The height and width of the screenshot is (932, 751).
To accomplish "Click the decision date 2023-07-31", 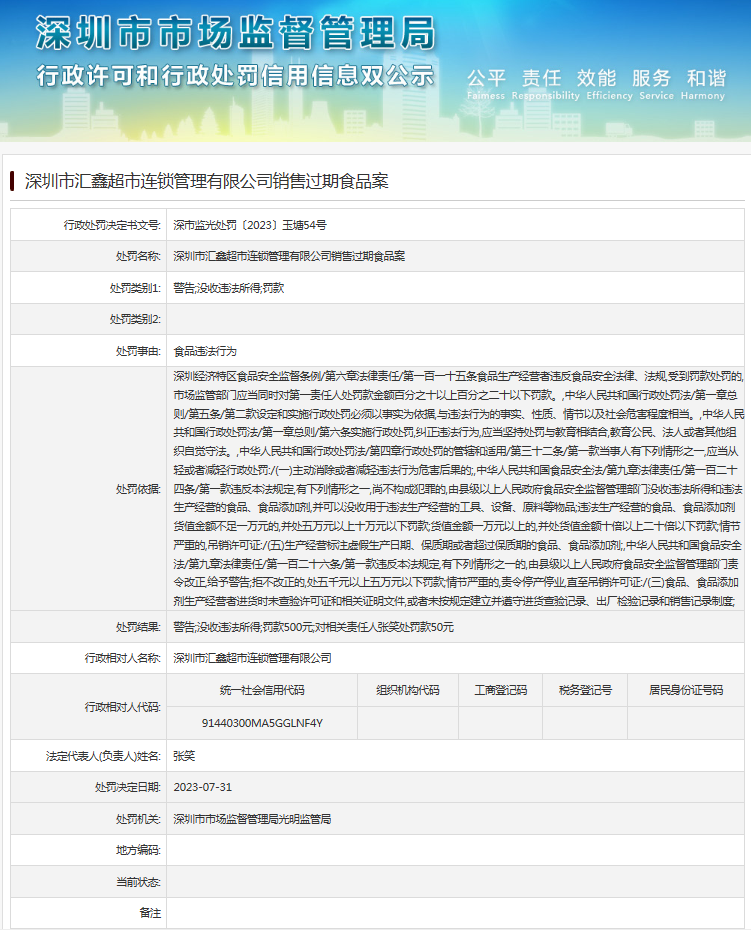I will coord(203,787).
